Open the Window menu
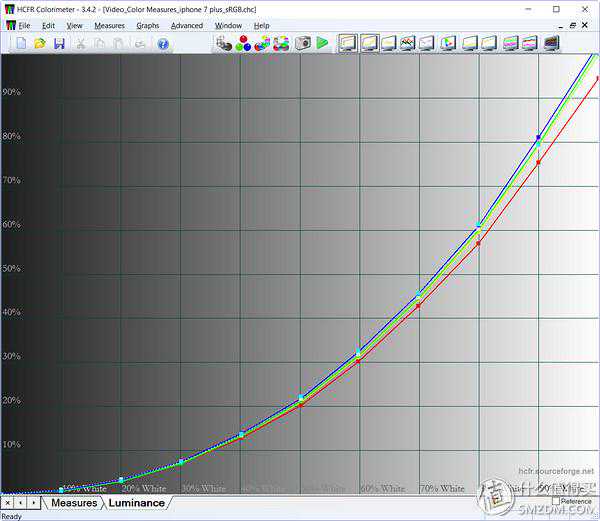600x521 pixels. [x=228, y=25]
